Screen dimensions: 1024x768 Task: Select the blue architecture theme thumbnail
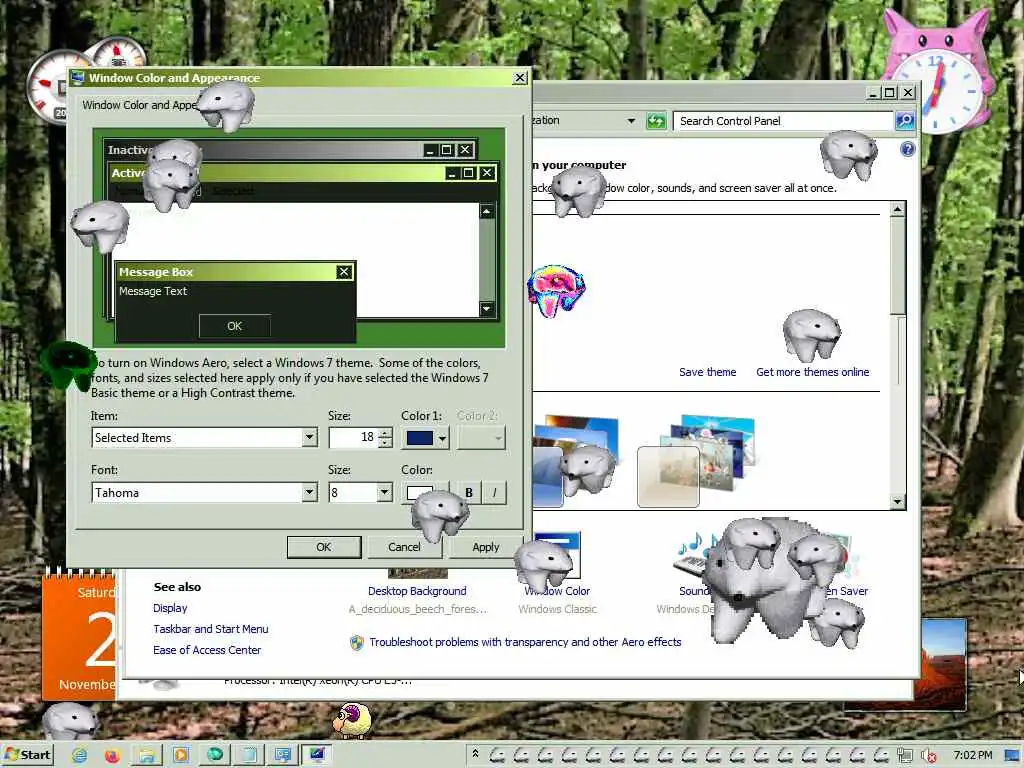575,461
